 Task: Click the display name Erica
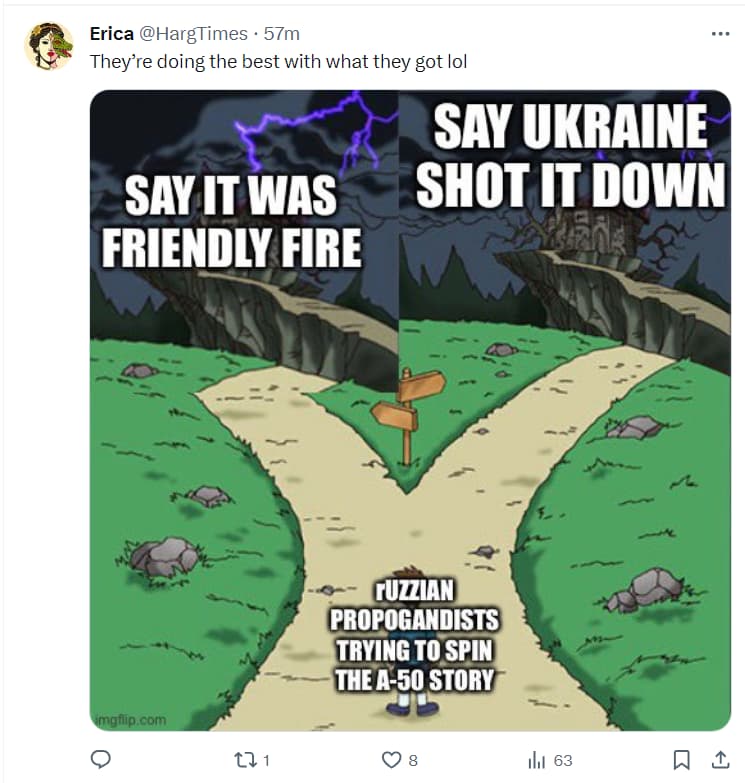[112, 34]
